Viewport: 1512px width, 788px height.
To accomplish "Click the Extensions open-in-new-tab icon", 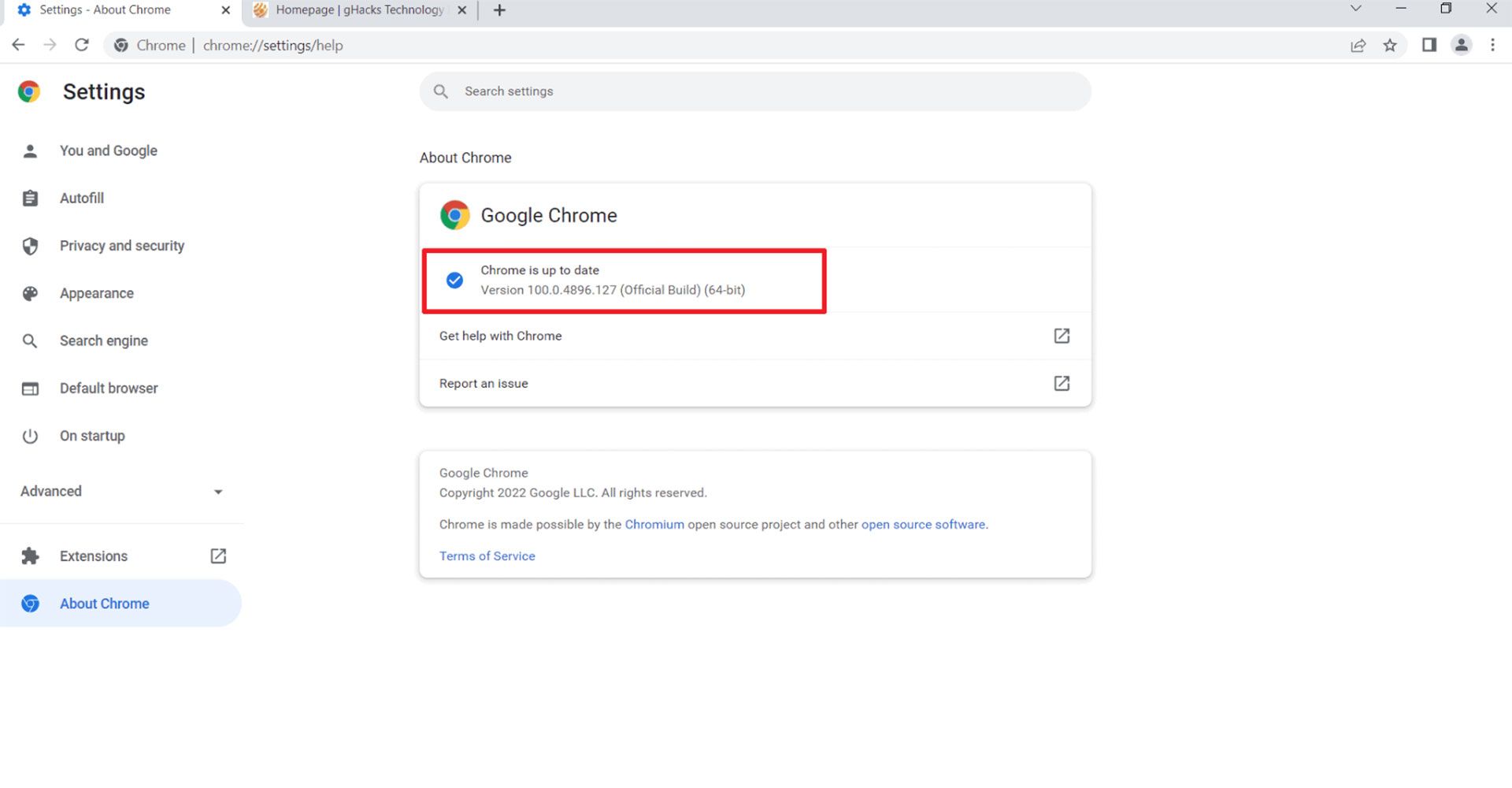I will 218,556.
